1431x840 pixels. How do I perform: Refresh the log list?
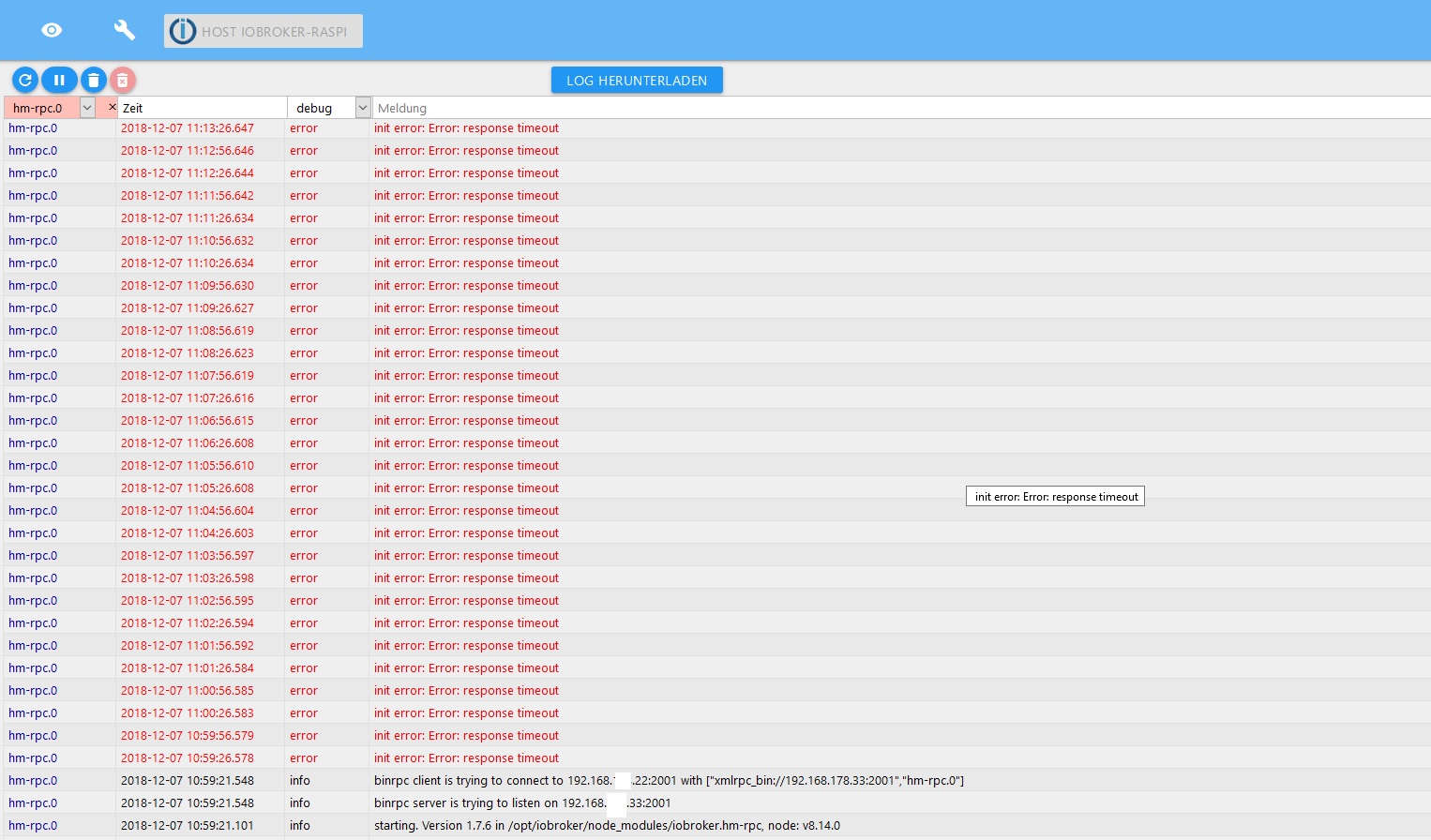tap(25, 81)
